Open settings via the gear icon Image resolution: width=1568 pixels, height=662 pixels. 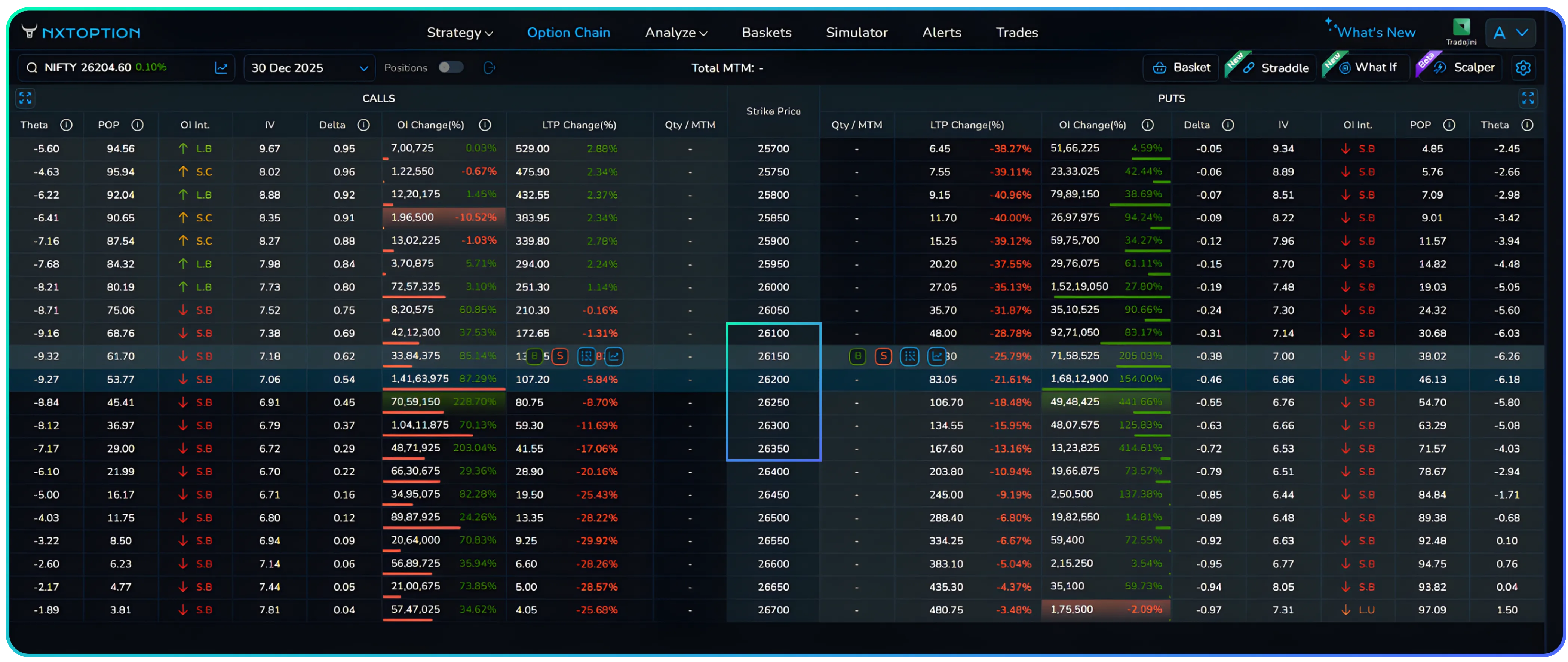[x=1523, y=68]
